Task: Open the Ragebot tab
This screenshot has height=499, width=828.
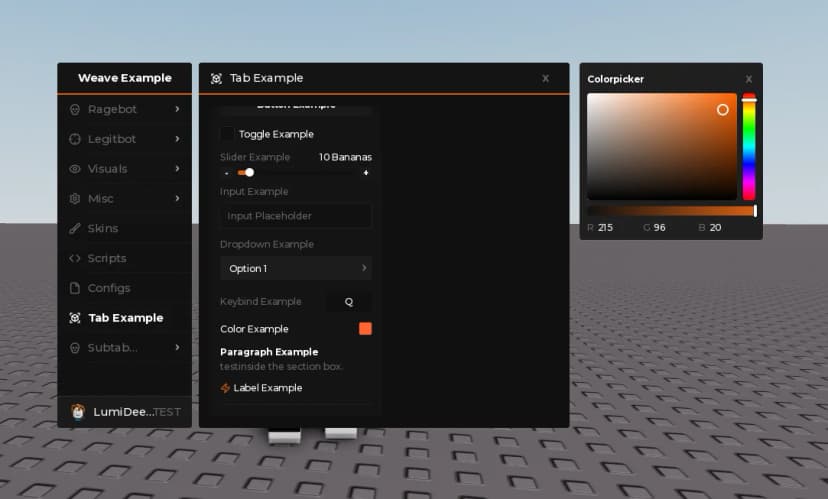Action: (125, 109)
